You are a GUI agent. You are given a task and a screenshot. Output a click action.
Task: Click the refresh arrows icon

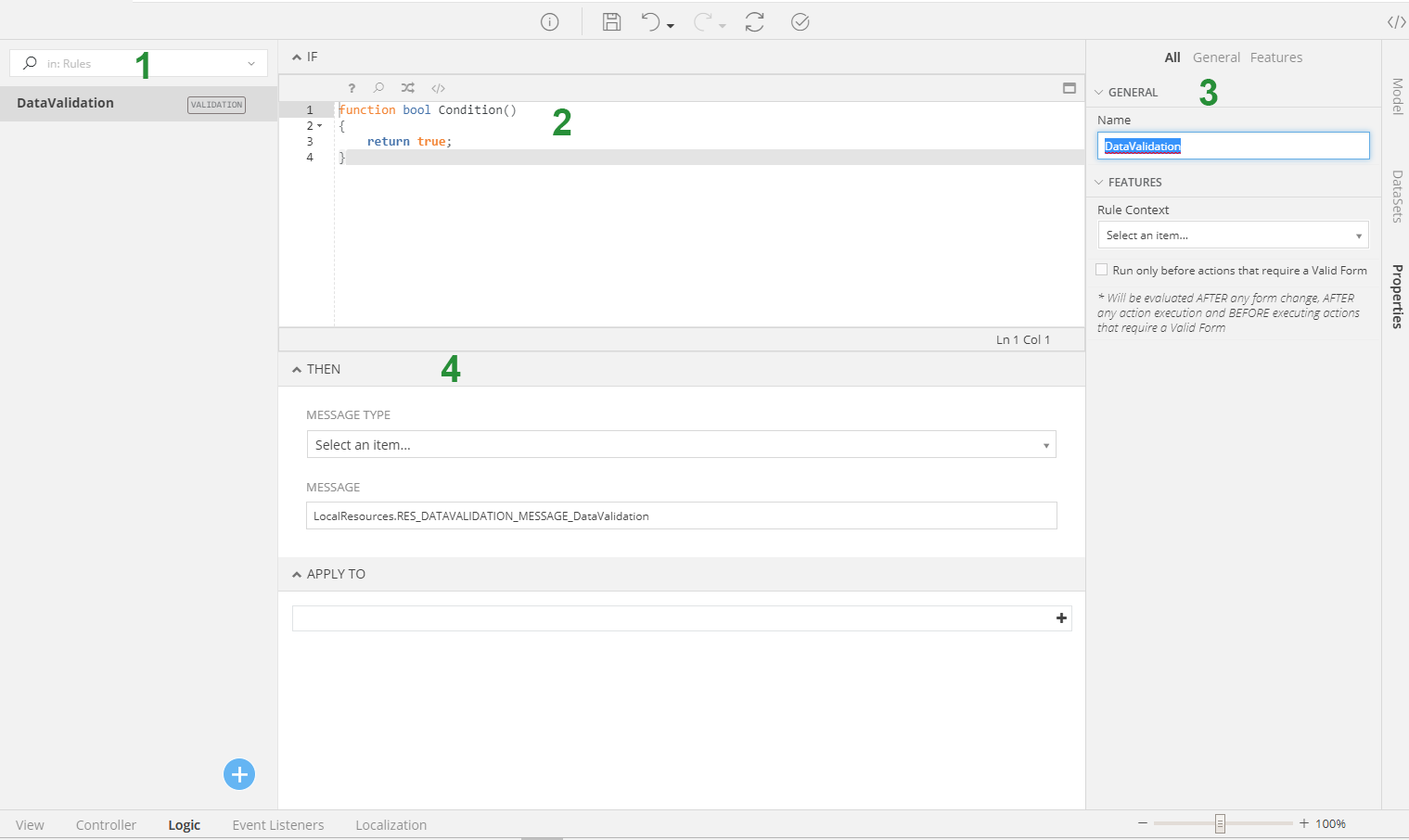(754, 22)
